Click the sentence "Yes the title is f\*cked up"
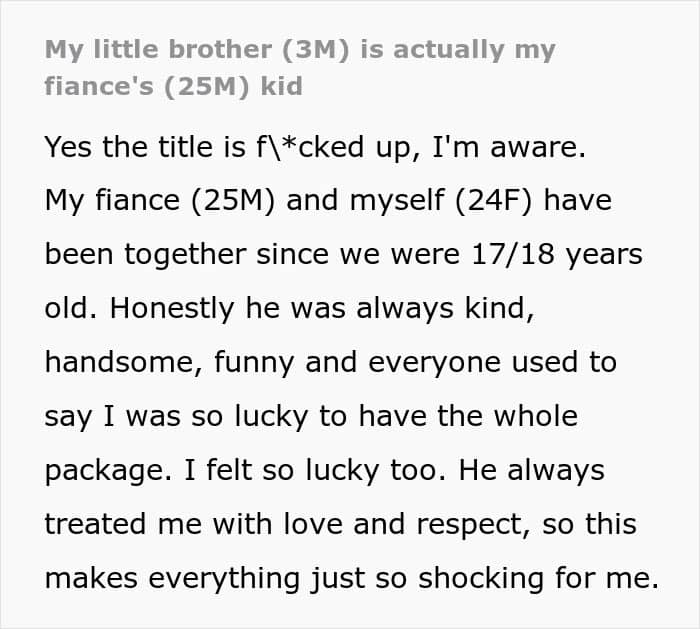 click(x=226, y=147)
